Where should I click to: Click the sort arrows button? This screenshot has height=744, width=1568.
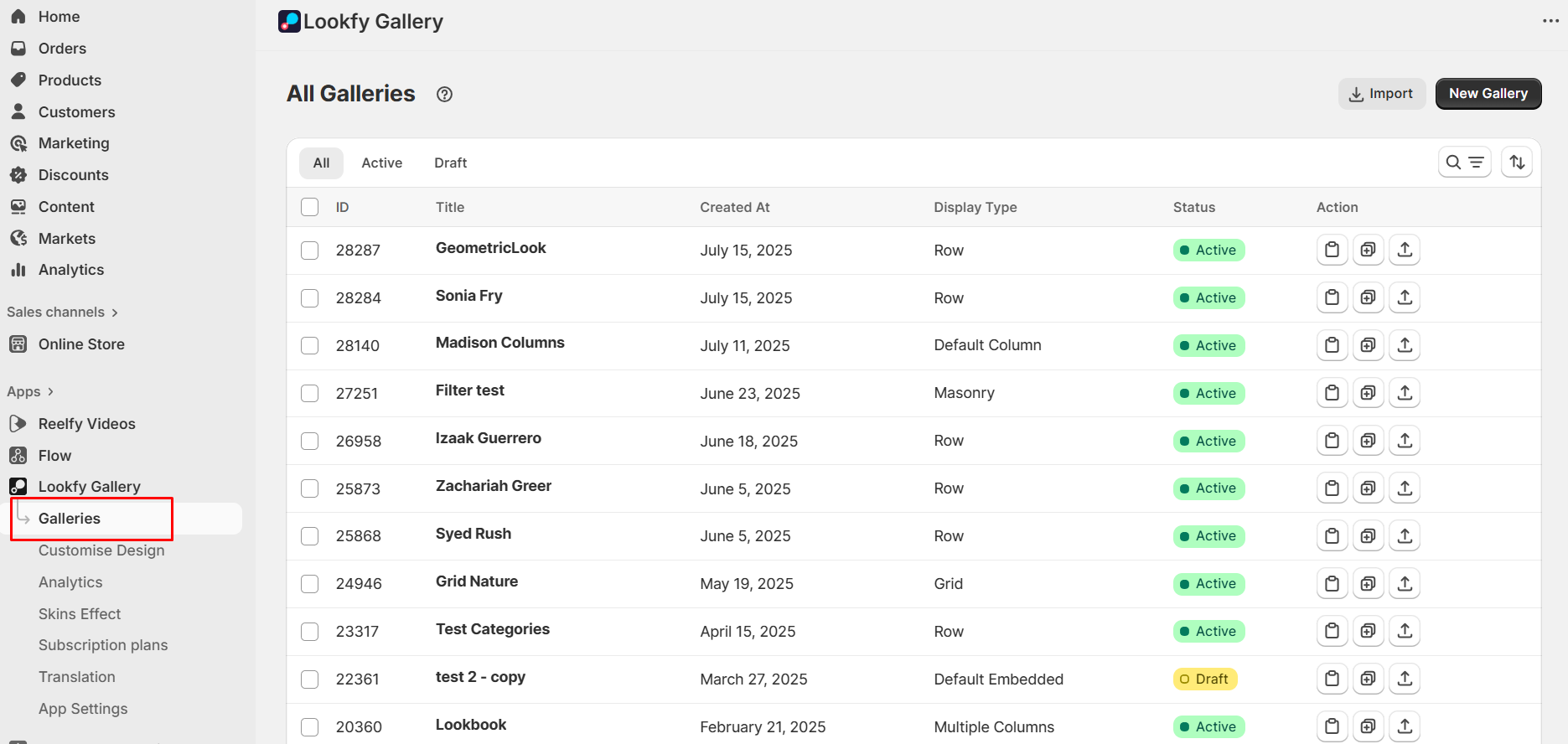(x=1517, y=163)
